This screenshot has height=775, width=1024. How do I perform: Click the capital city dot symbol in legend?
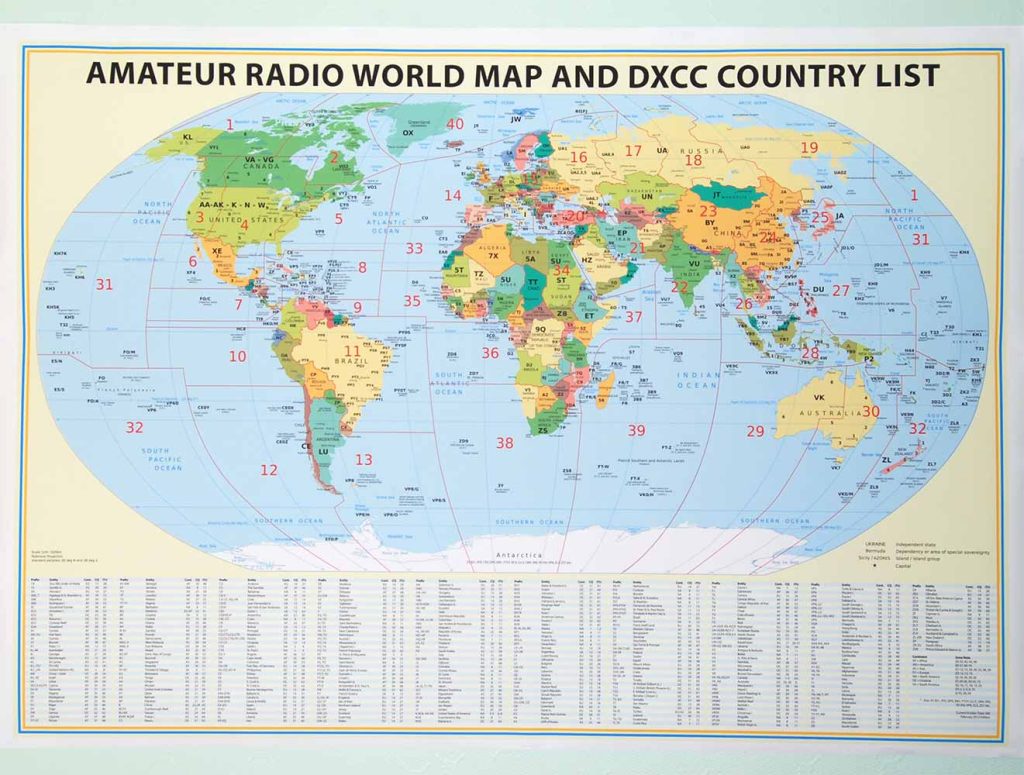pos(874,565)
